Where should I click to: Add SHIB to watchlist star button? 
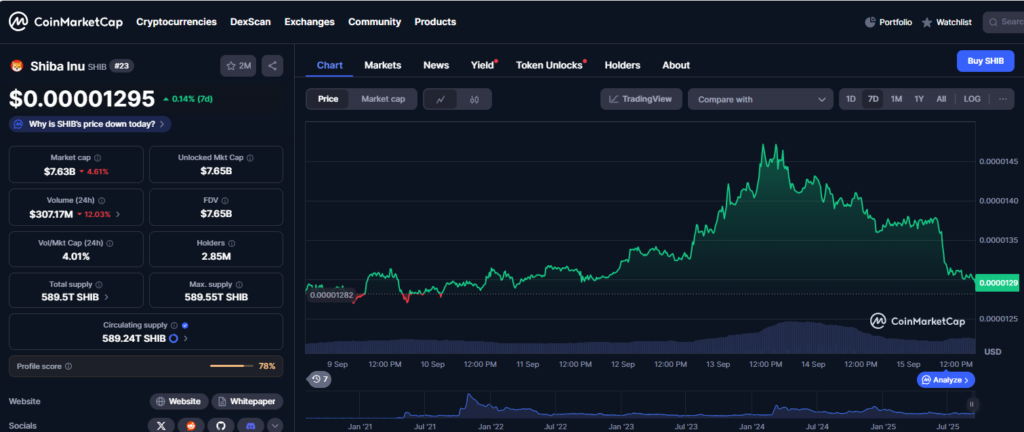pyautogui.click(x=238, y=66)
